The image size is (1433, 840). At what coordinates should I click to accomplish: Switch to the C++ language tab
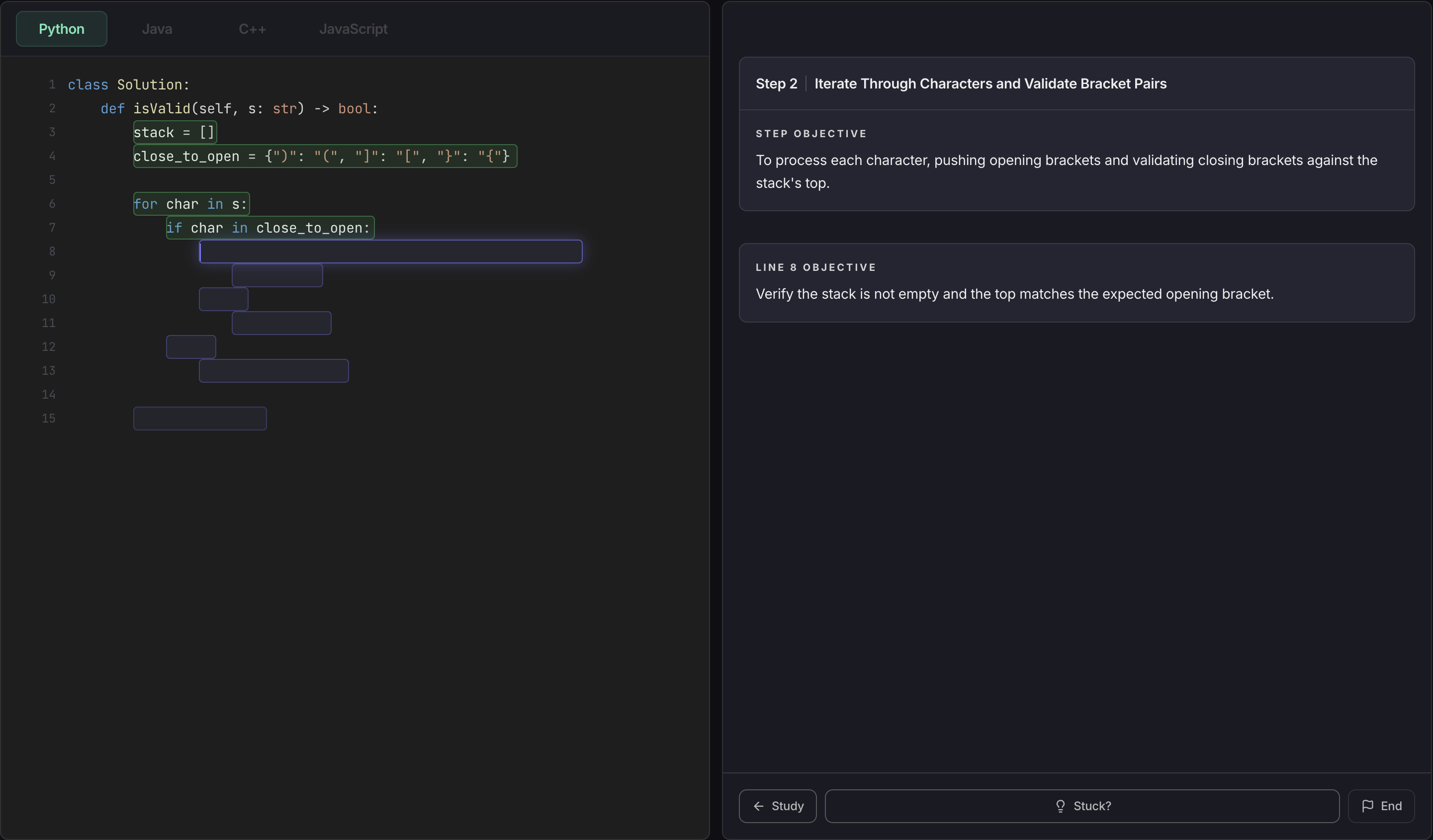[x=252, y=28]
